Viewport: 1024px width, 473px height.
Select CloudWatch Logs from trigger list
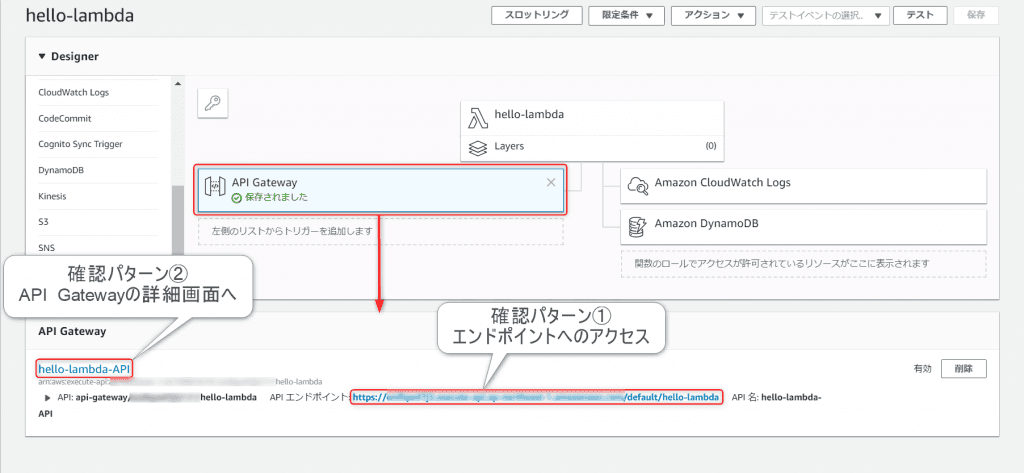coord(73,93)
